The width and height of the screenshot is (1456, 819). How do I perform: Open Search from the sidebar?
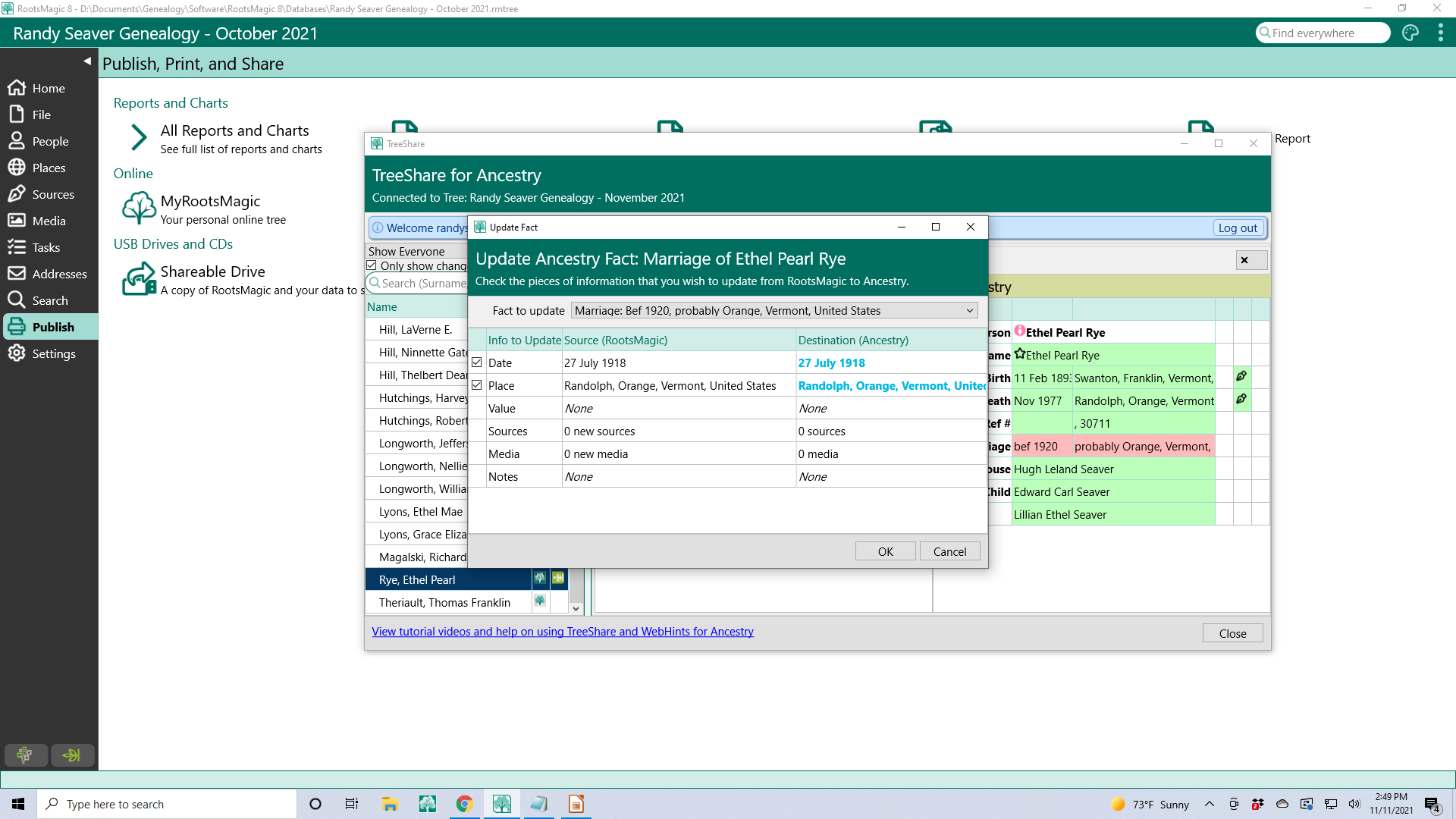tap(49, 300)
